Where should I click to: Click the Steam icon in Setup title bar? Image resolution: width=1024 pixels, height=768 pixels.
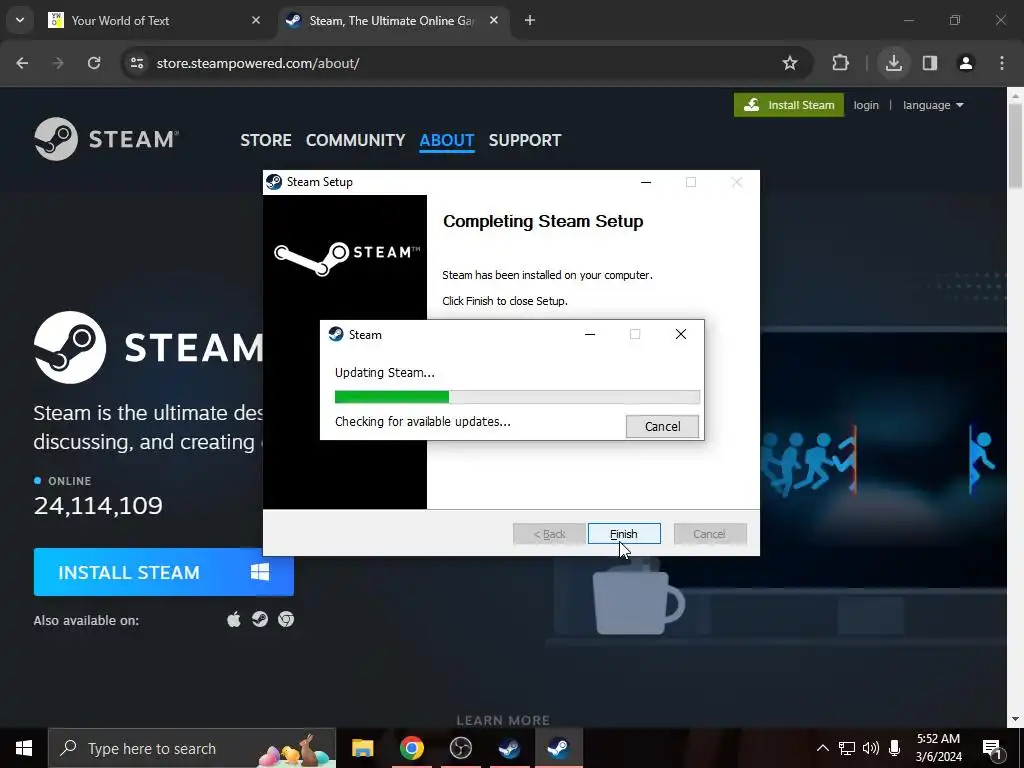pos(274,182)
